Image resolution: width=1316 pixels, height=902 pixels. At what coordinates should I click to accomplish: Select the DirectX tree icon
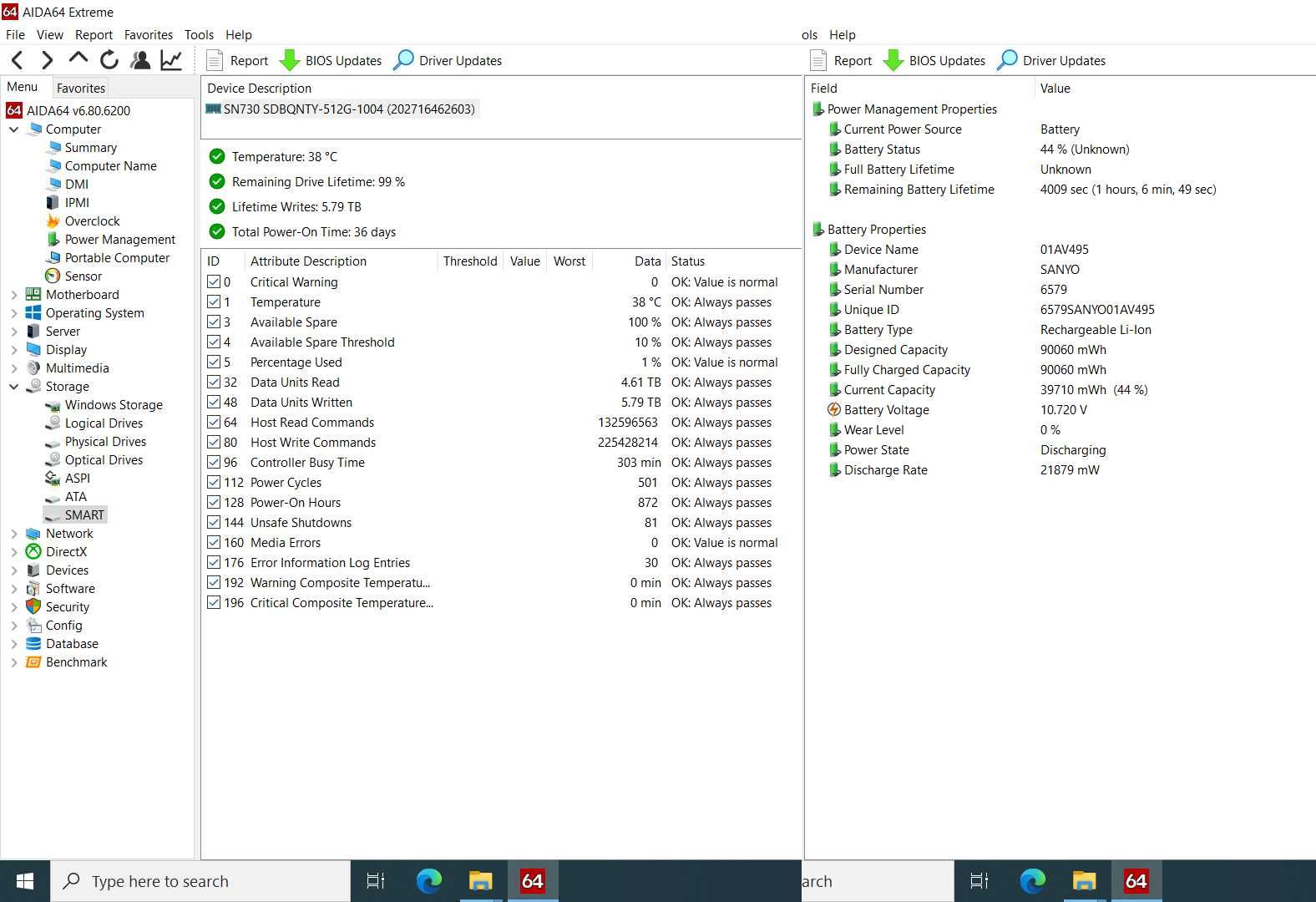pos(33,551)
